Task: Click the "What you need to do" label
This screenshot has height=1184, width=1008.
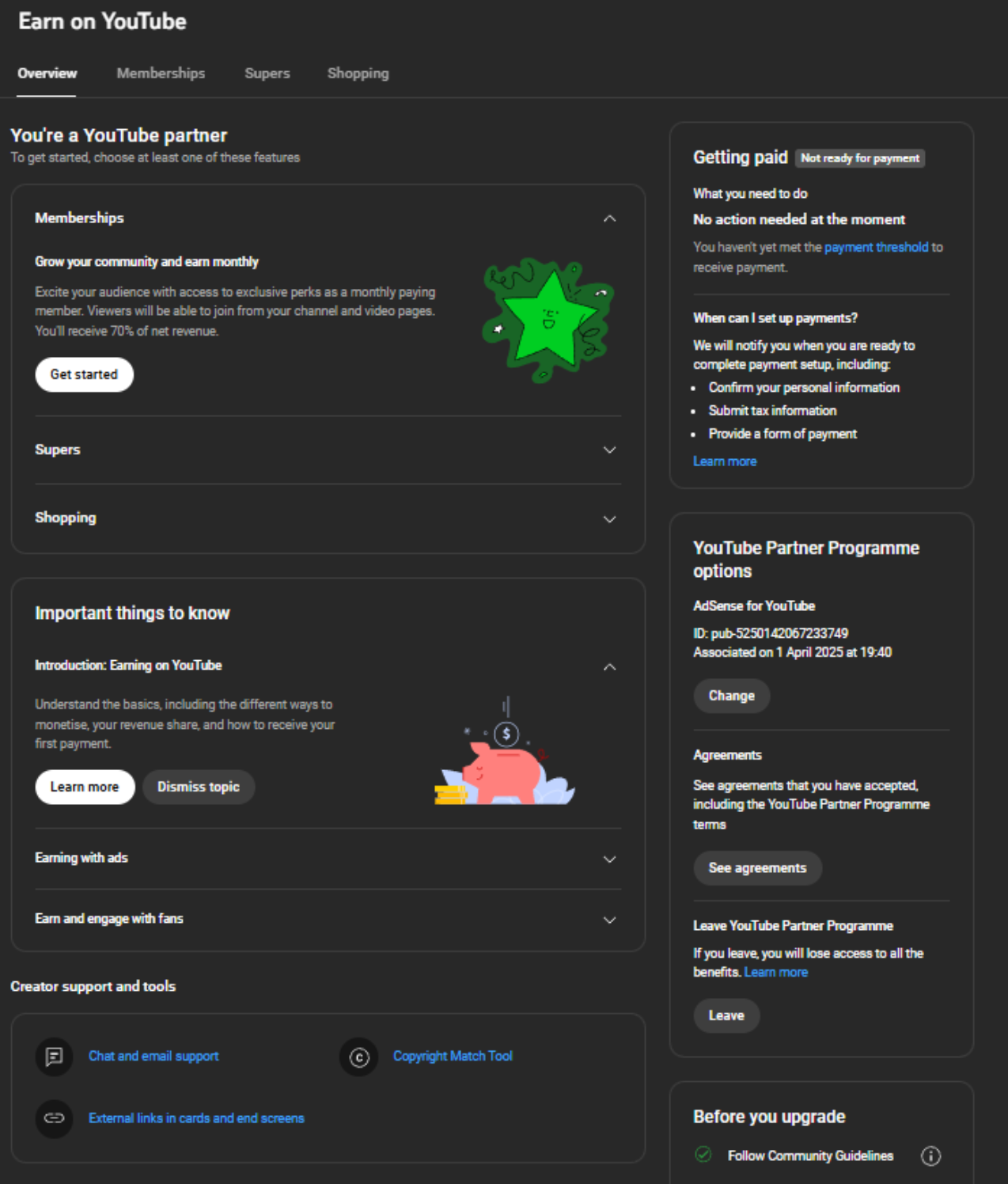Action: [750, 194]
